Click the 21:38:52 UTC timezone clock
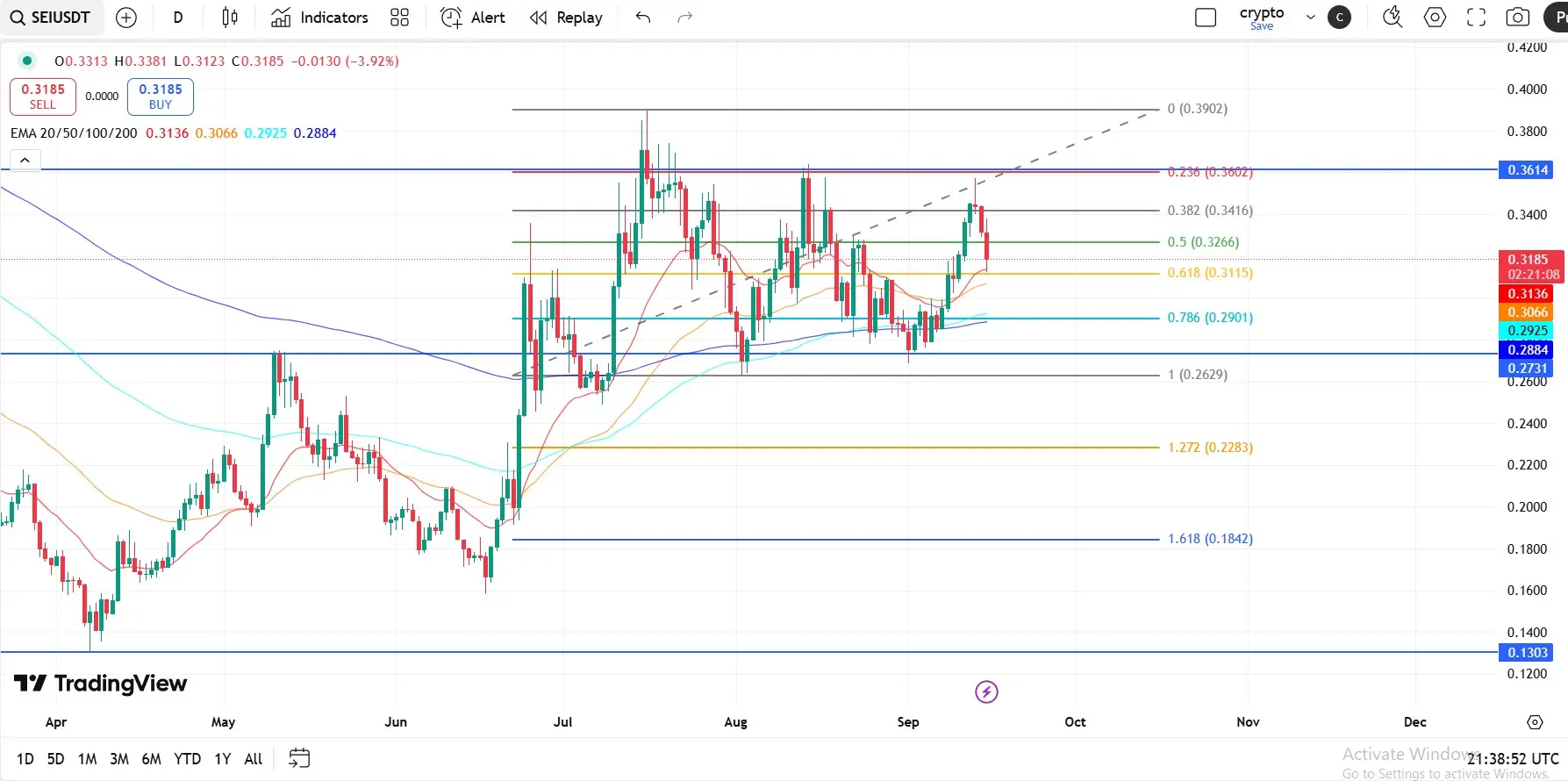This screenshot has height=781, width=1568. pos(1513,759)
